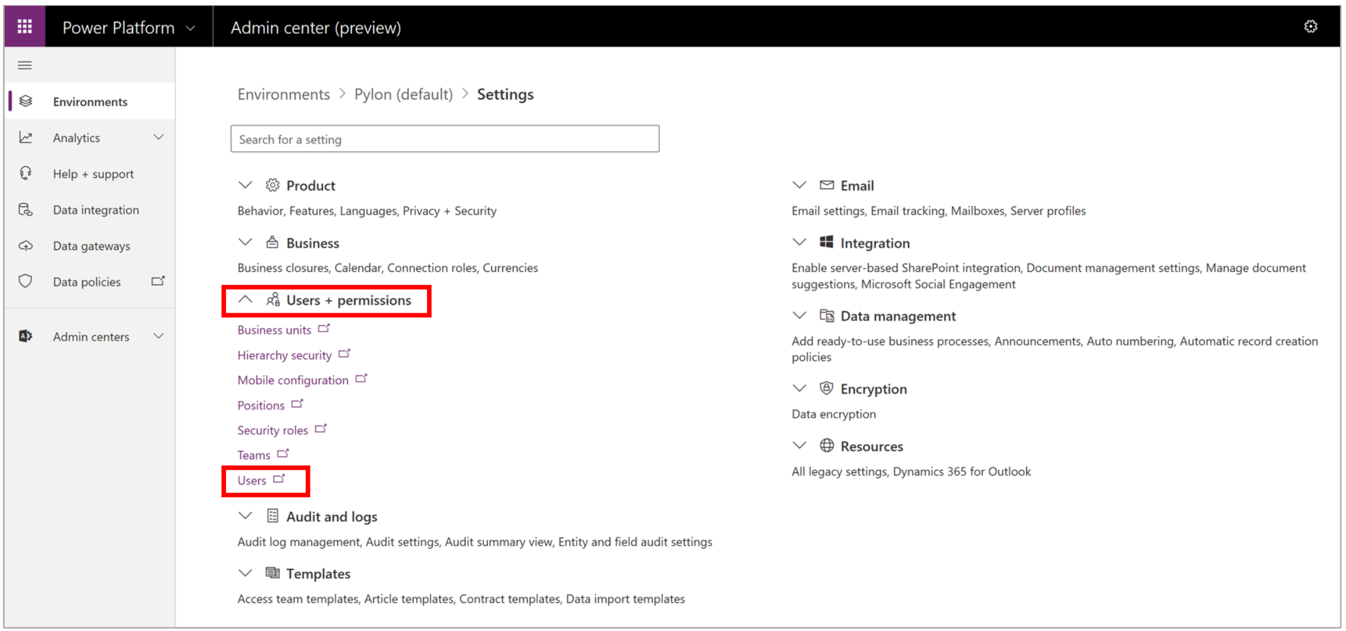The width and height of the screenshot is (1346, 631).
Task: Open the Users link
Action: [252, 481]
